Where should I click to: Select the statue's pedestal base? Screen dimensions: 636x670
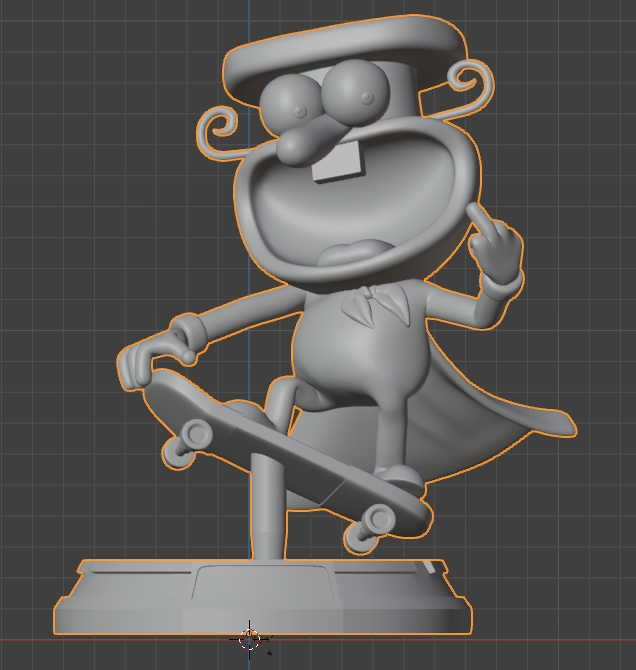pos(263,597)
